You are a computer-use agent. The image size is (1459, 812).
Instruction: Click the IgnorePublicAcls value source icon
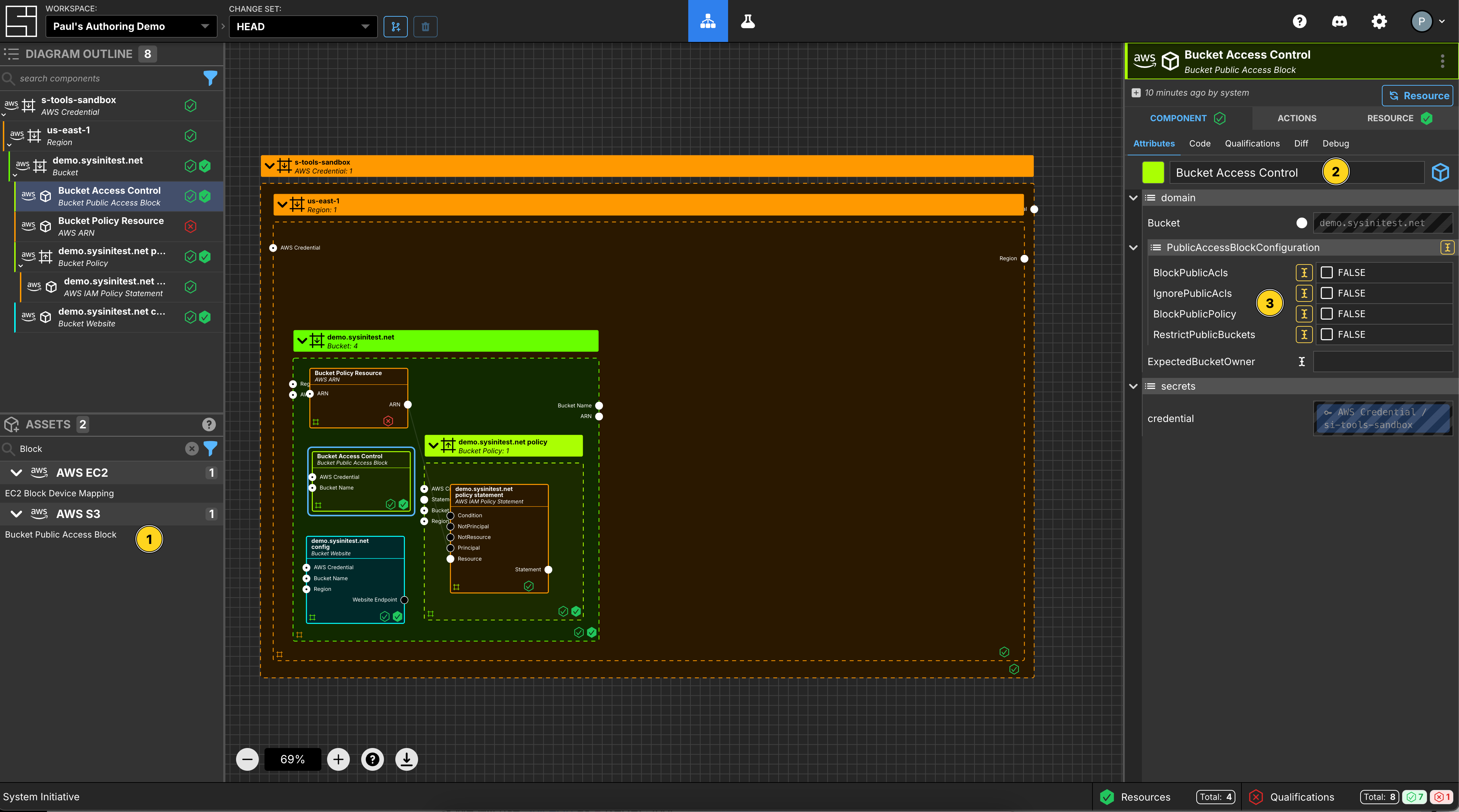click(x=1304, y=293)
